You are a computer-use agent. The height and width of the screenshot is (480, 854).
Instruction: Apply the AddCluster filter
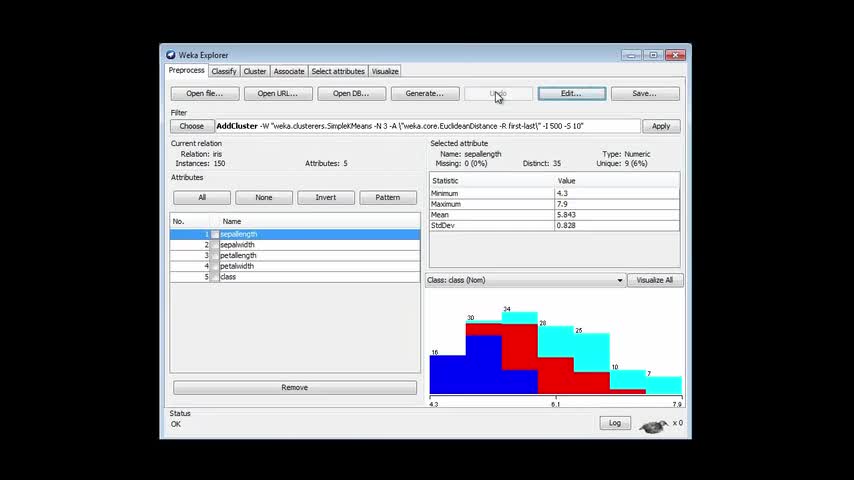(661, 126)
